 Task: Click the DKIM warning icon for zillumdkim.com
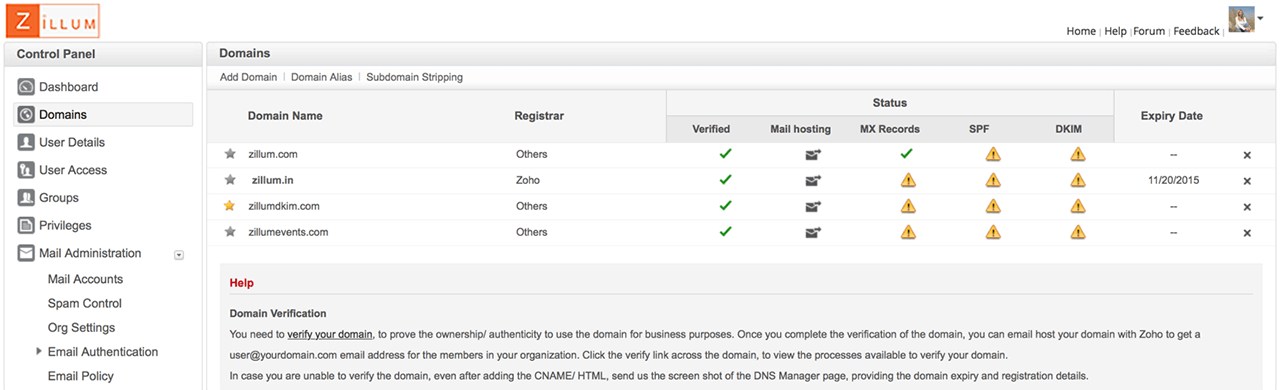click(x=1078, y=206)
